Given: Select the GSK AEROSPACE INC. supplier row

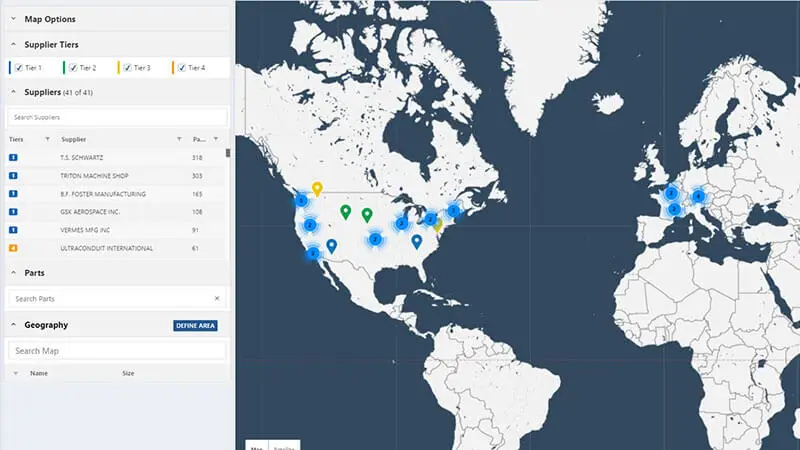Looking at the screenshot, I should coord(115,212).
